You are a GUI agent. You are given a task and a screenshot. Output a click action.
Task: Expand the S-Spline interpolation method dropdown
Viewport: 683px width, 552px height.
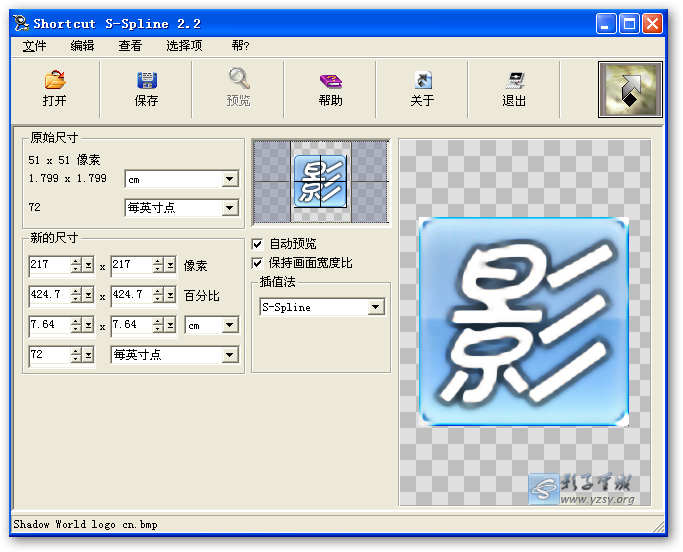tap(376, 308)
